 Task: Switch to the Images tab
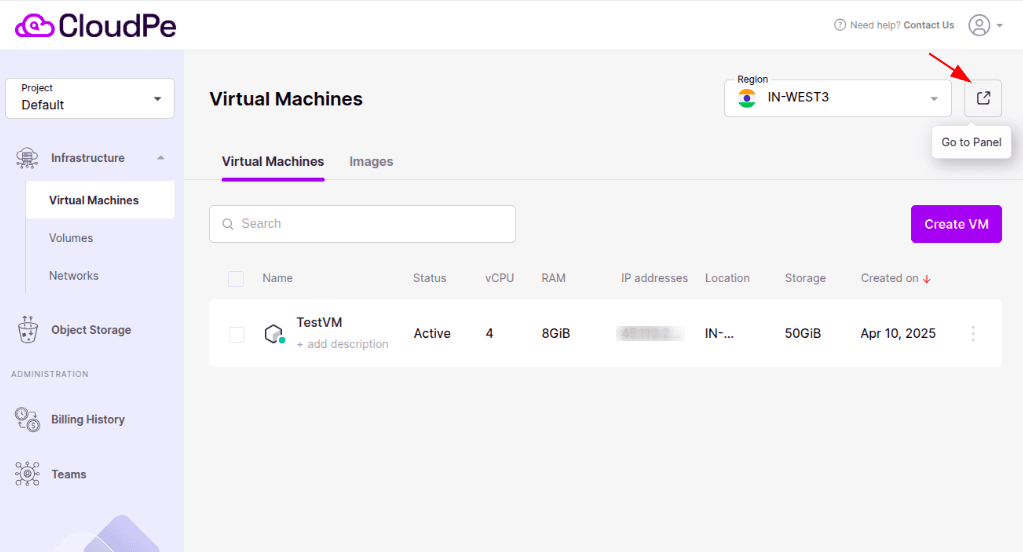tap(371, 161)
